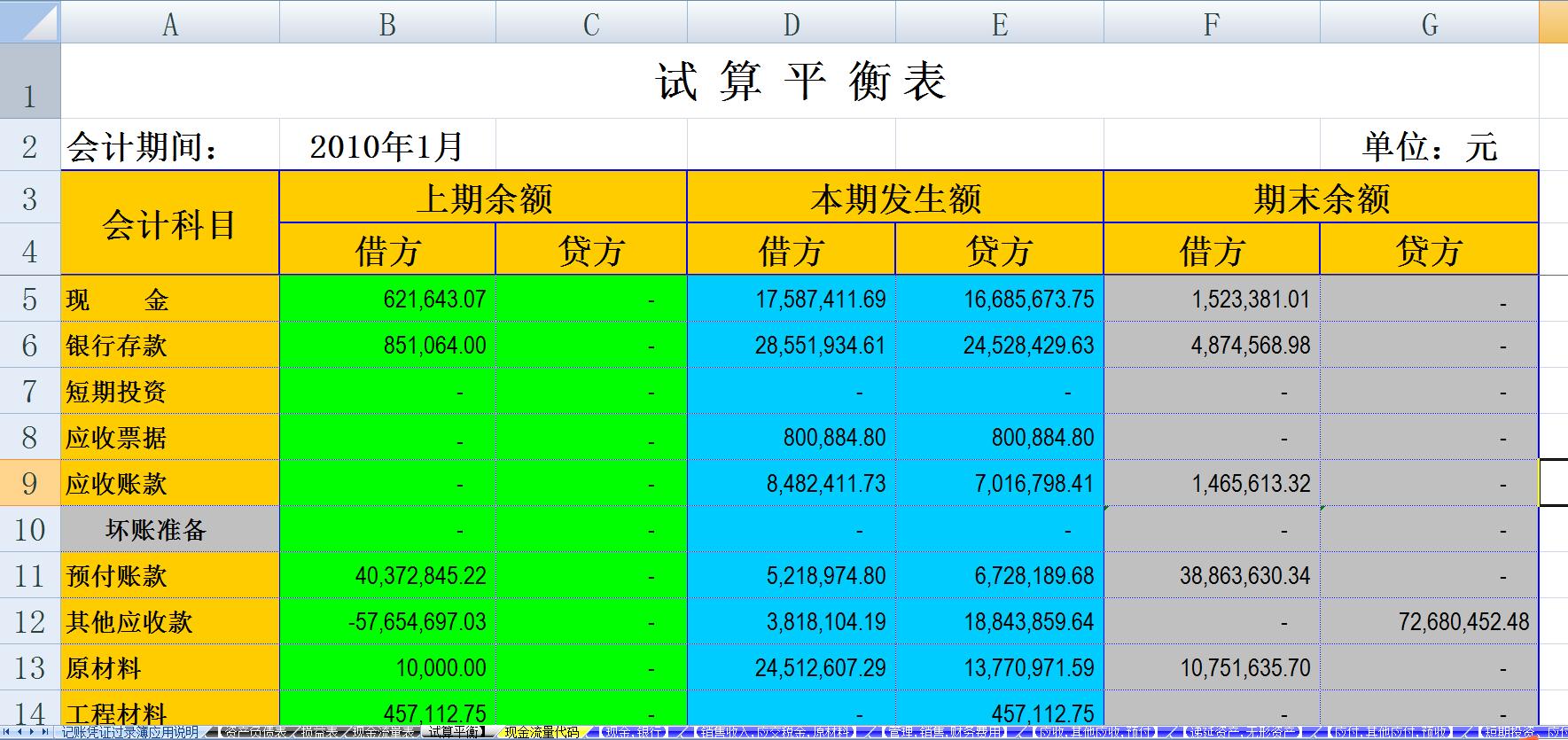Open the 管理、销售、财务费用 sheet tab
The height and width of the screenshot is (740, 1568).
point(943,732)
